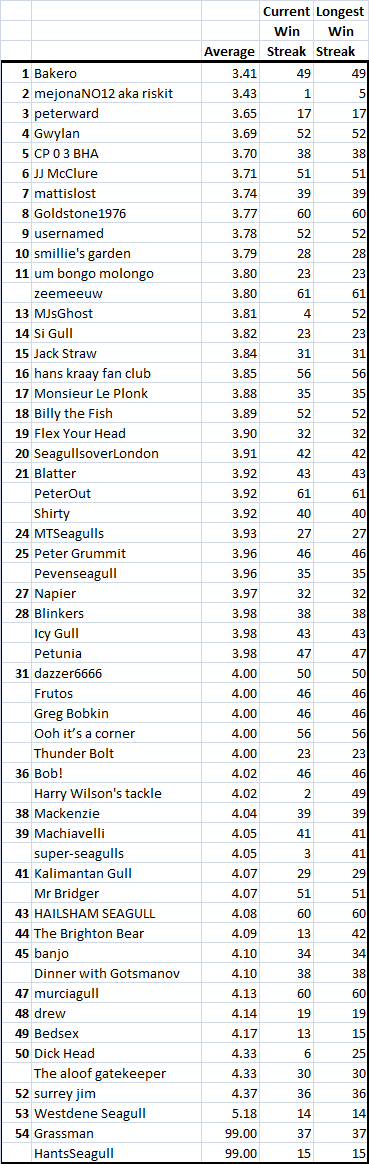Click the MJsGhost current streak cell

[x=286, y=313]
